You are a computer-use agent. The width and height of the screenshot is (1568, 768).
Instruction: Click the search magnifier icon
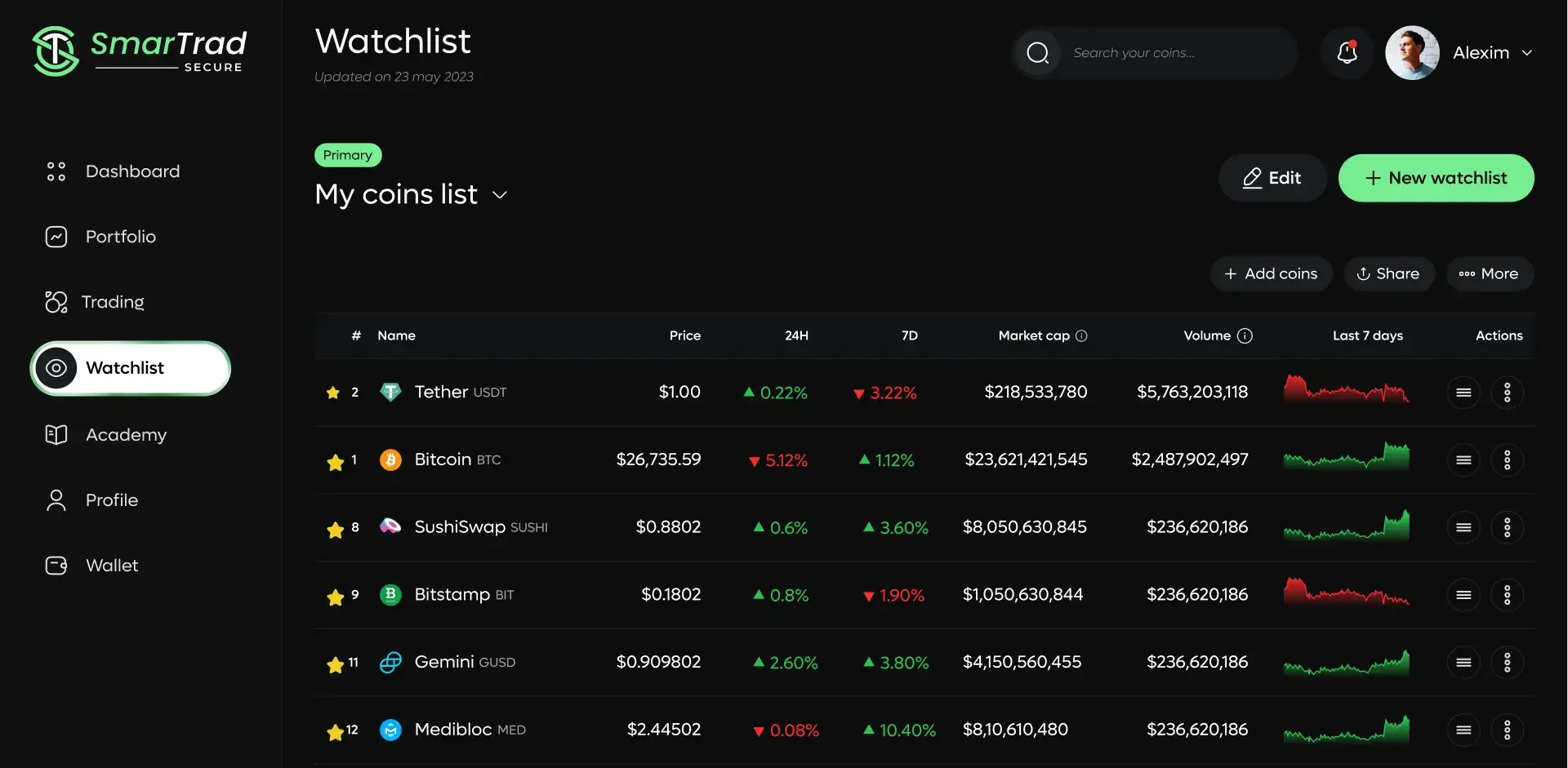(1037, 53)
